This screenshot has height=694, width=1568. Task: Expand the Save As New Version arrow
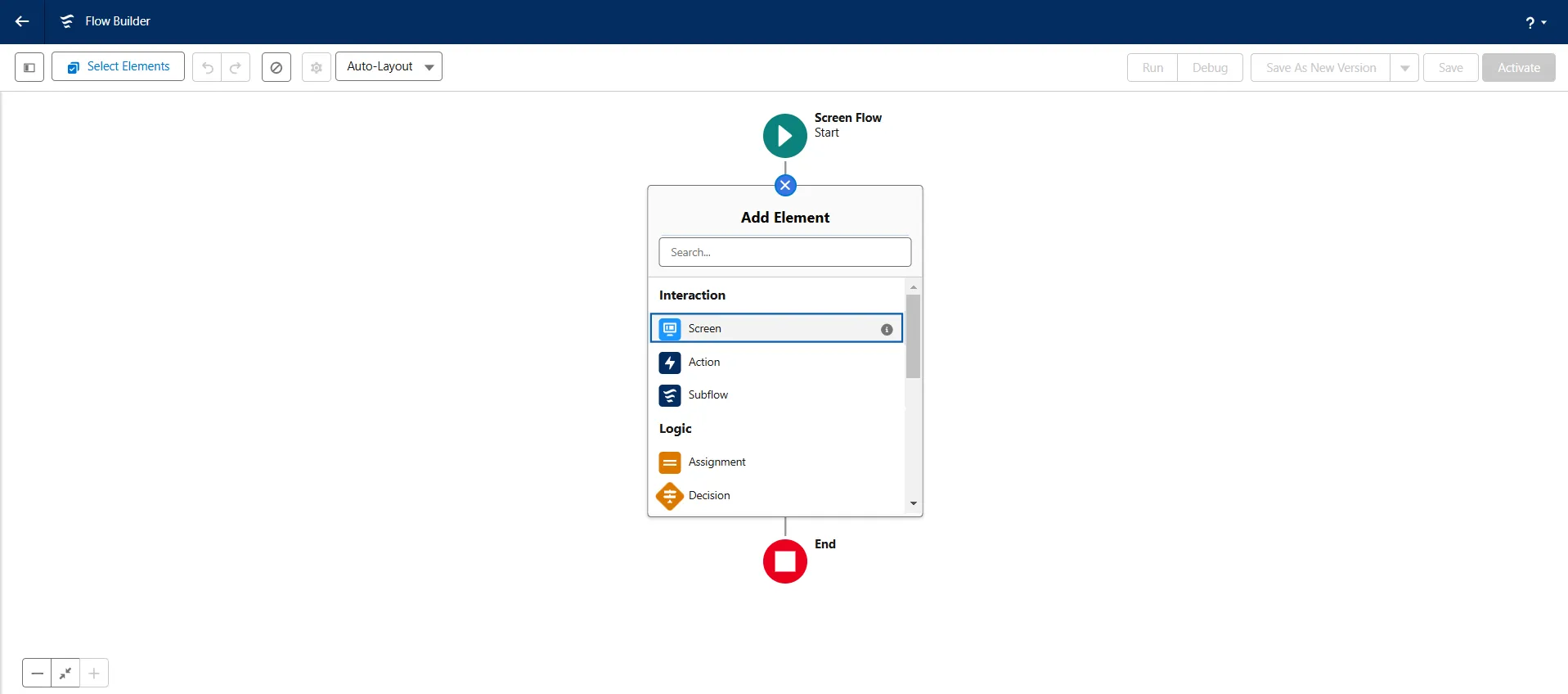click(x=1404, y=68)
